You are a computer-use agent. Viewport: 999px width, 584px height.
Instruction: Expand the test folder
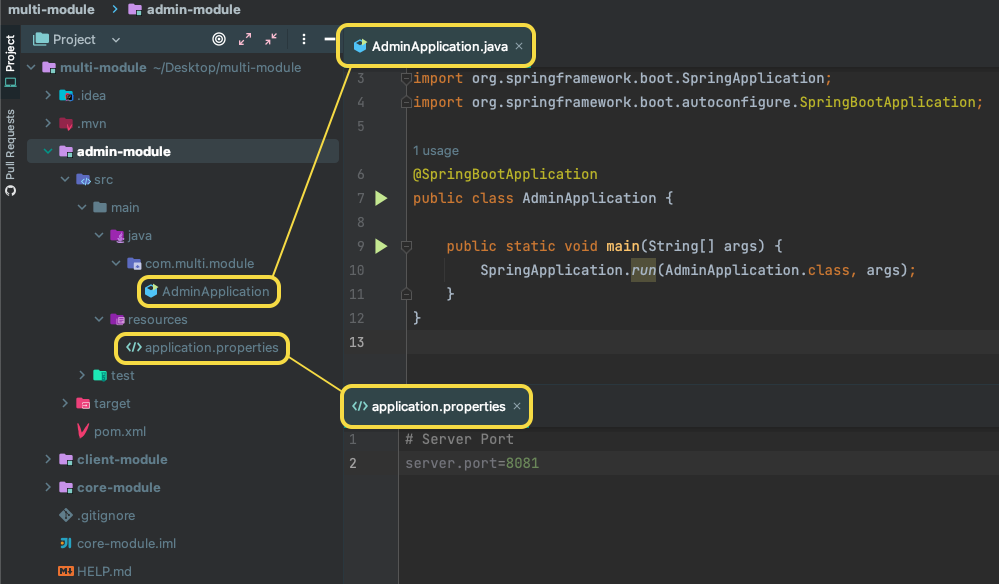pyautogui.click(x=82, y=376)
